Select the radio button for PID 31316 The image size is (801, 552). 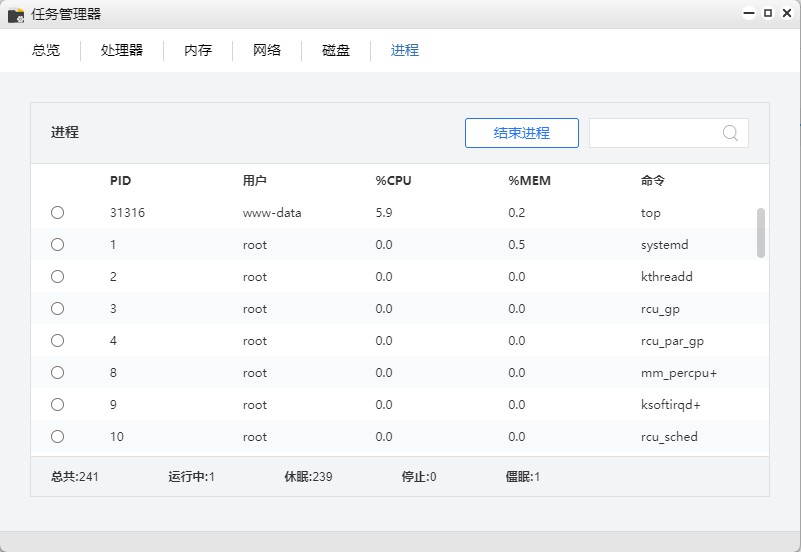(x=57, y=213)
